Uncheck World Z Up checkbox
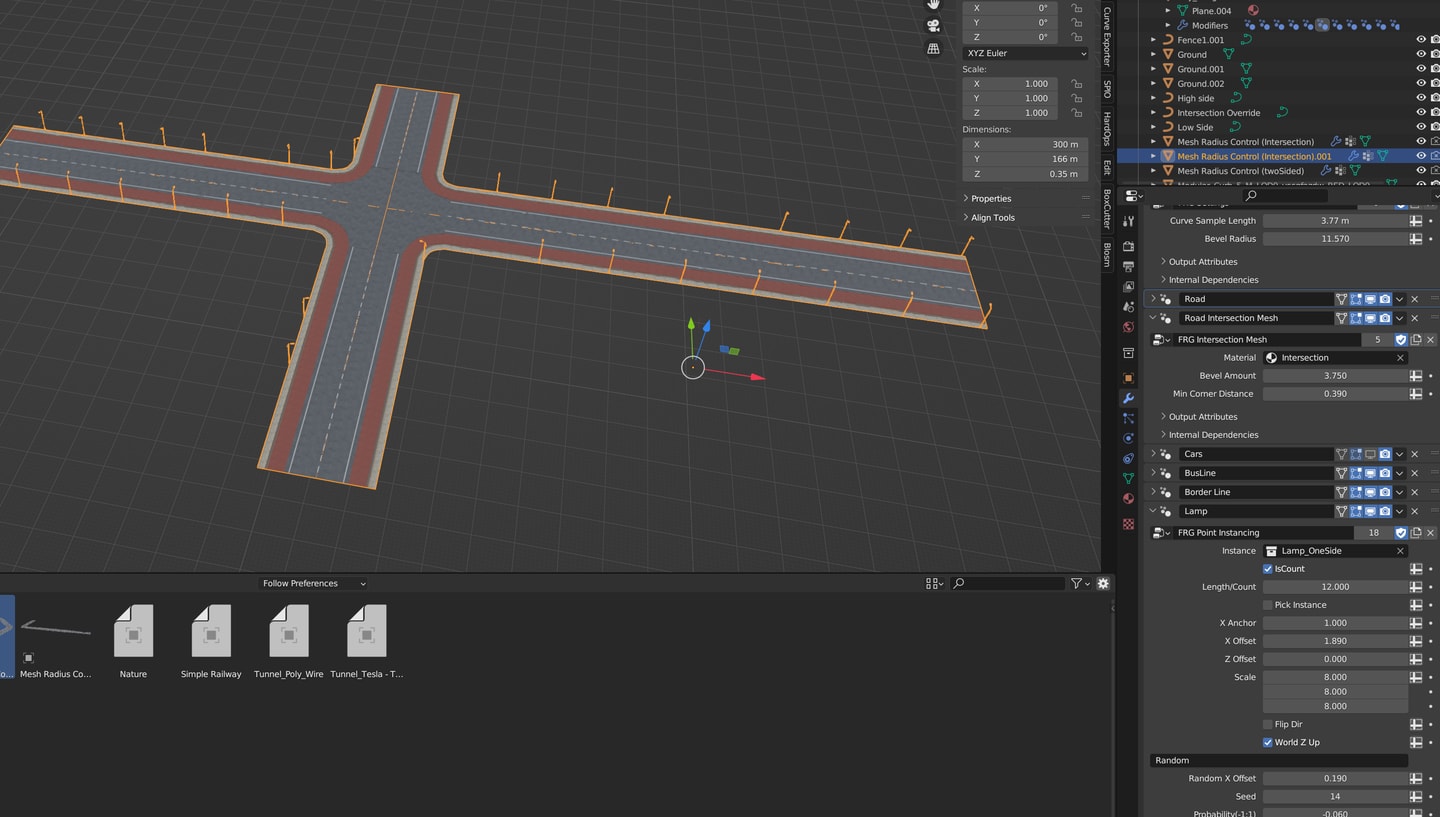1440x817 pixels. coord(1268,742)
